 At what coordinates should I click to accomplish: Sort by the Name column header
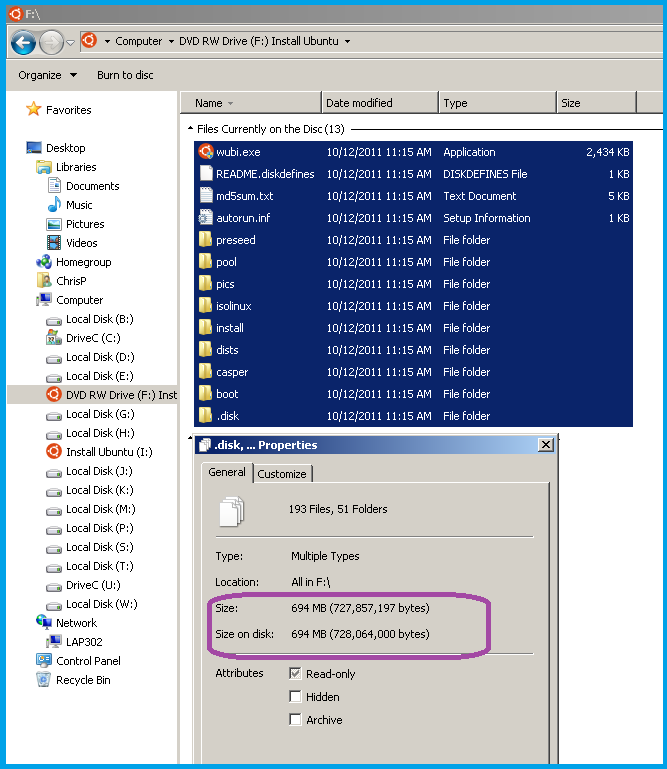point(251,103)
